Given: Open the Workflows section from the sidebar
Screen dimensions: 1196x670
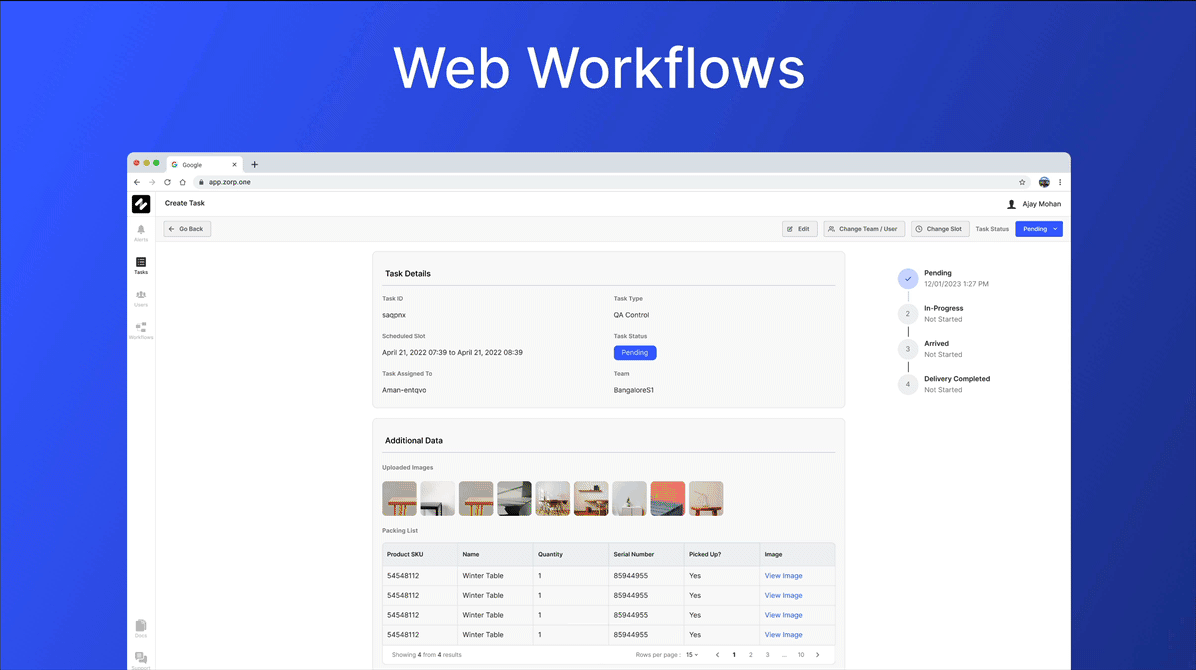Looking at the screenshot, I should (x=141, y=330).
